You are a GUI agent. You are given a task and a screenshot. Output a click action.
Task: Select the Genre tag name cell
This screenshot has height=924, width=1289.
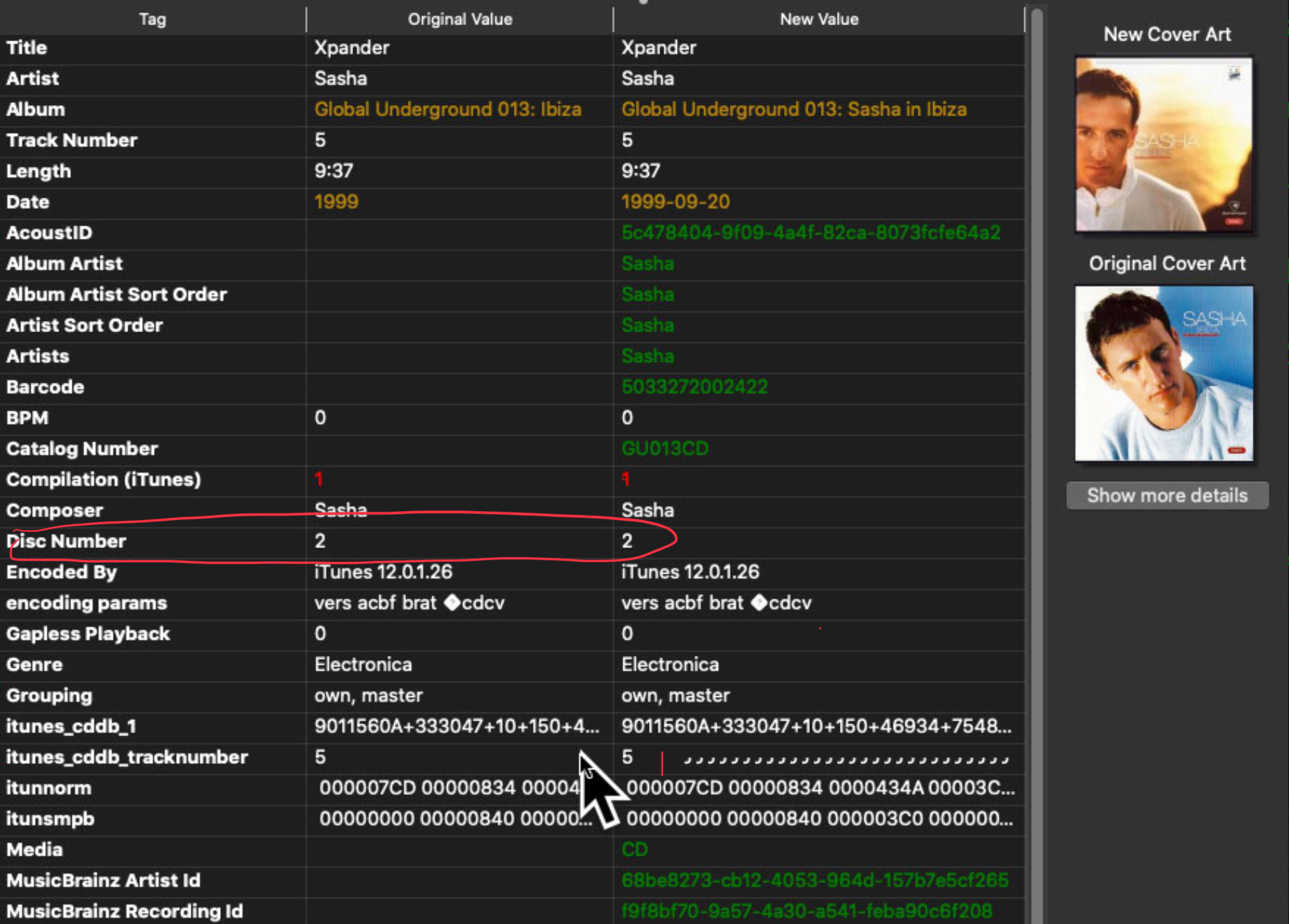(35, 664)
